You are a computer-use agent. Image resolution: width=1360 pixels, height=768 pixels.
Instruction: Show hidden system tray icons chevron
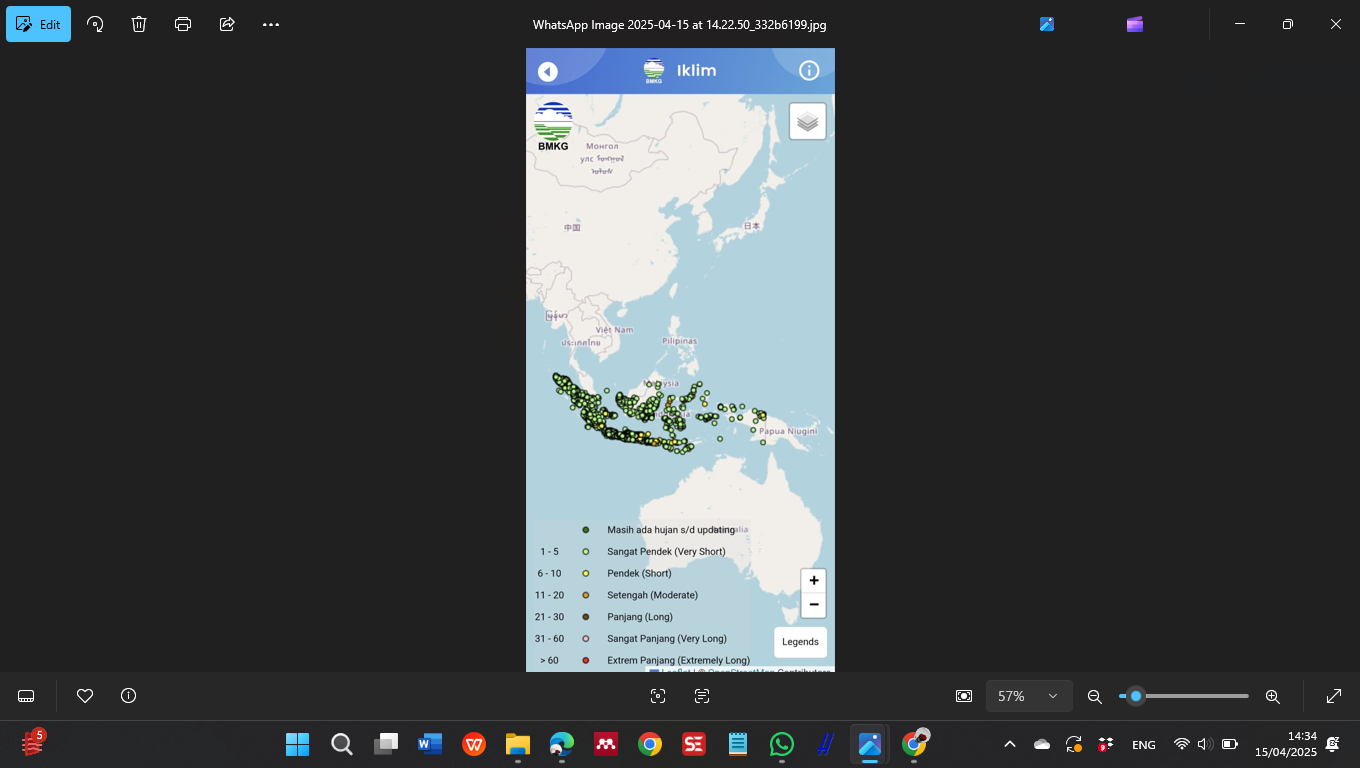tap(1010, 744)
